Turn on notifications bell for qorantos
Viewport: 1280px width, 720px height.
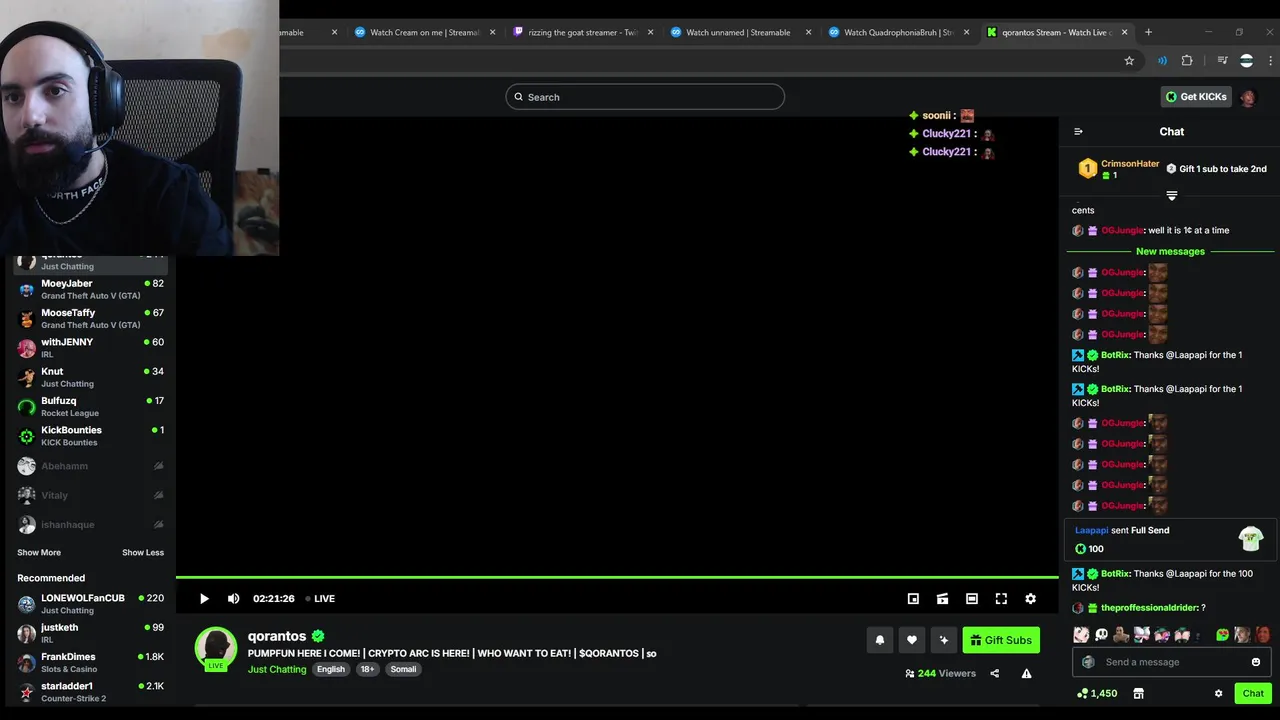(880, 640)
